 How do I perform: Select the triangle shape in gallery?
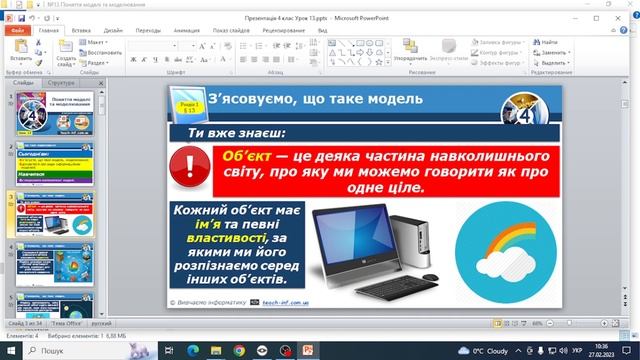[x=332, y=53]
